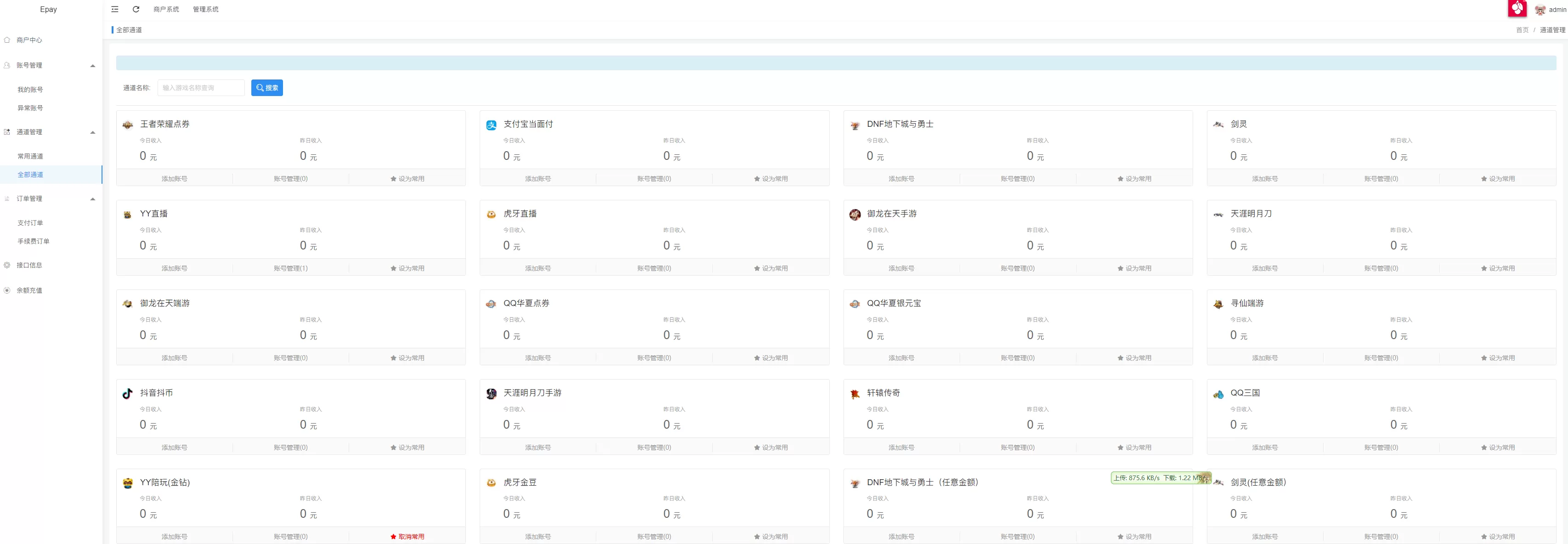Viewport: 1568px width, 544px height.
Task: Collapse the 订单管理 sidebar group
Action: [92, 199]
